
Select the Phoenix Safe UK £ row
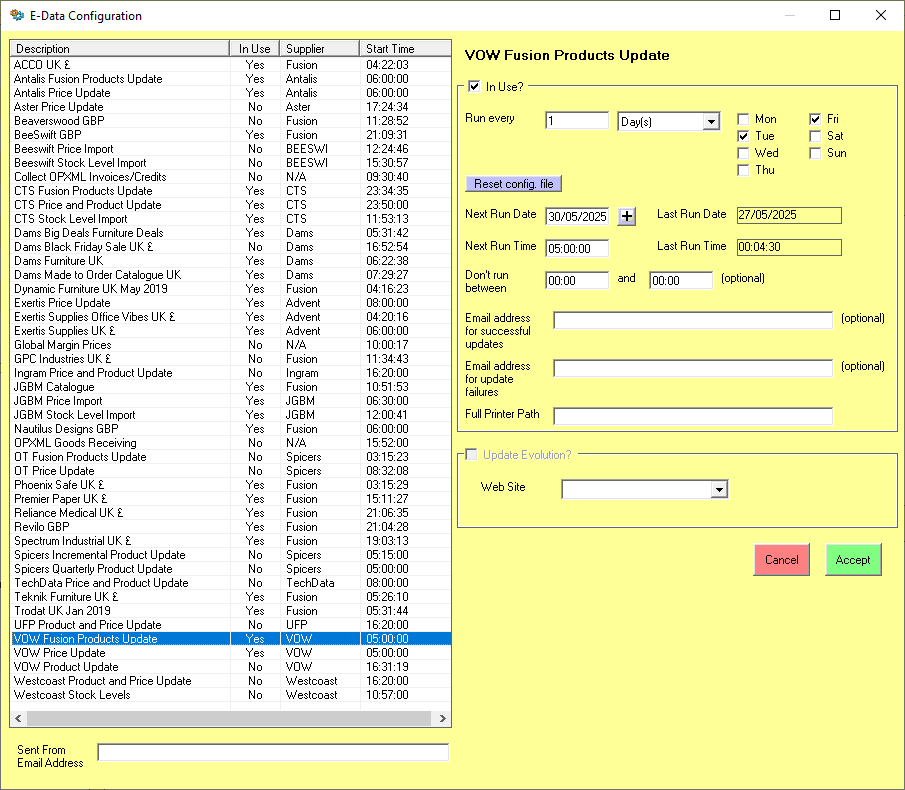231,485
